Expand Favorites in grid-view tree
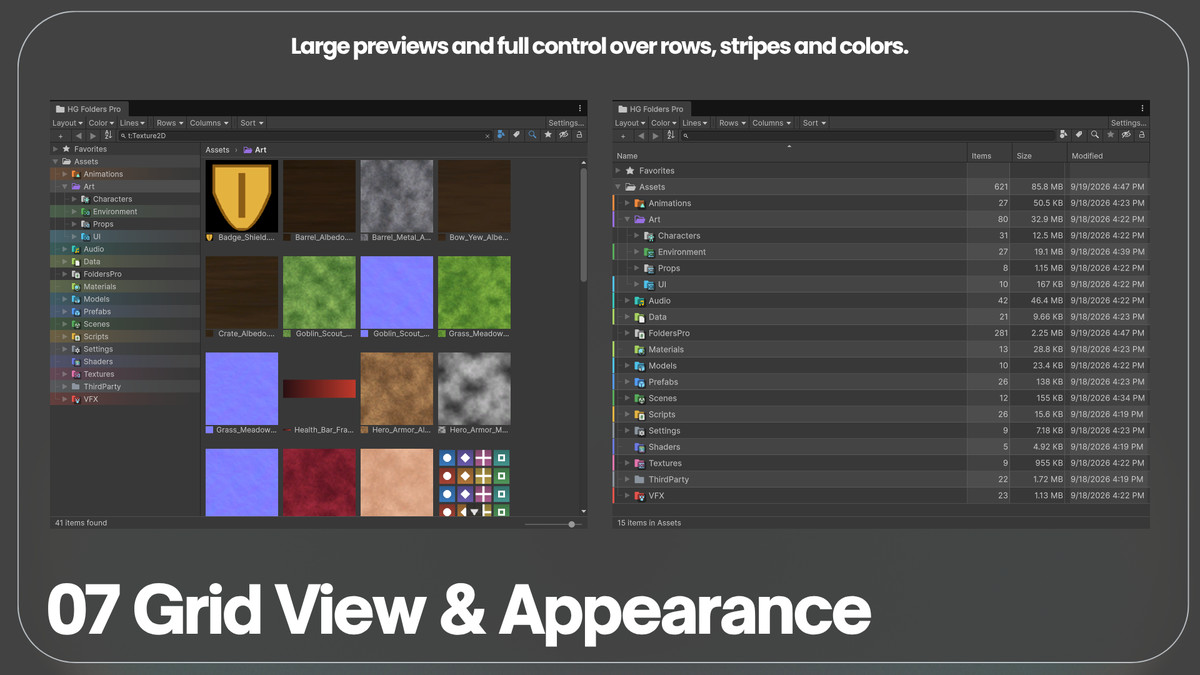Screen dimensions: 1200x675 click(56, 149)
